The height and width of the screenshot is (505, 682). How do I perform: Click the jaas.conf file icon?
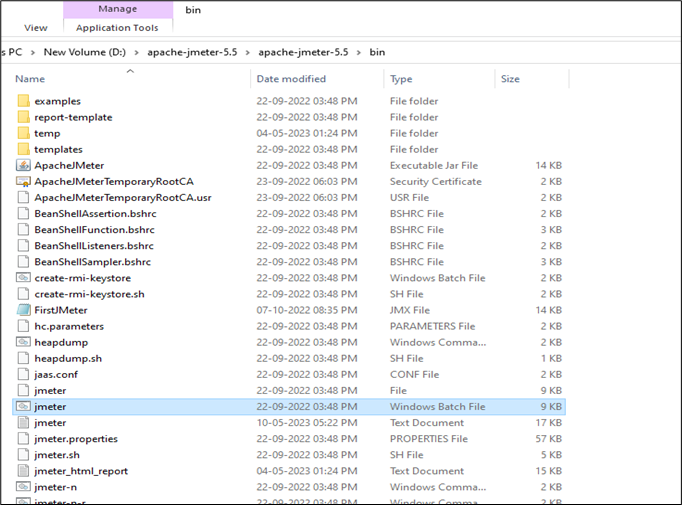click(23, 375)
